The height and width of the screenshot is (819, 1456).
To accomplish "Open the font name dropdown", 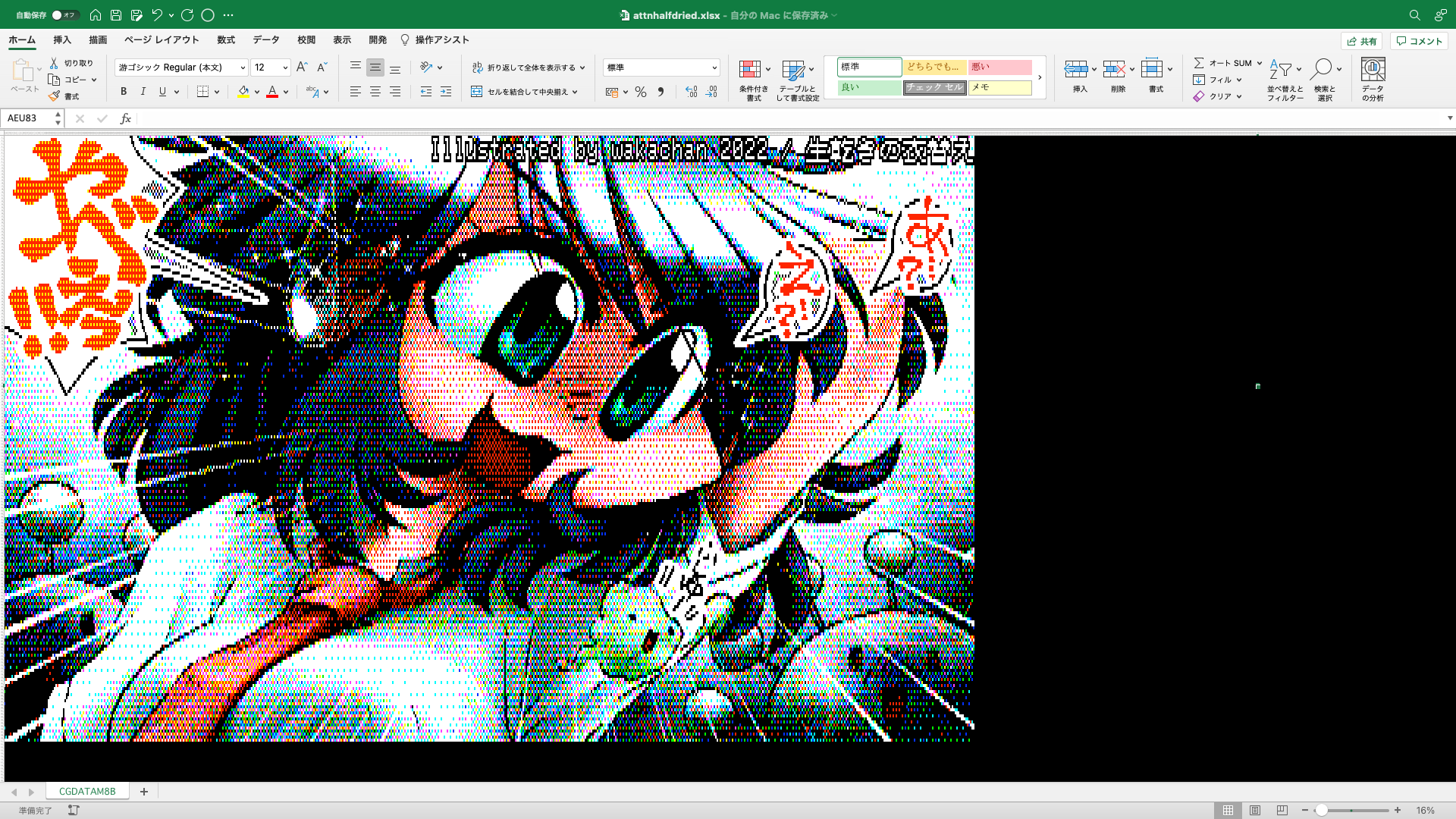I will pos(243,67).
